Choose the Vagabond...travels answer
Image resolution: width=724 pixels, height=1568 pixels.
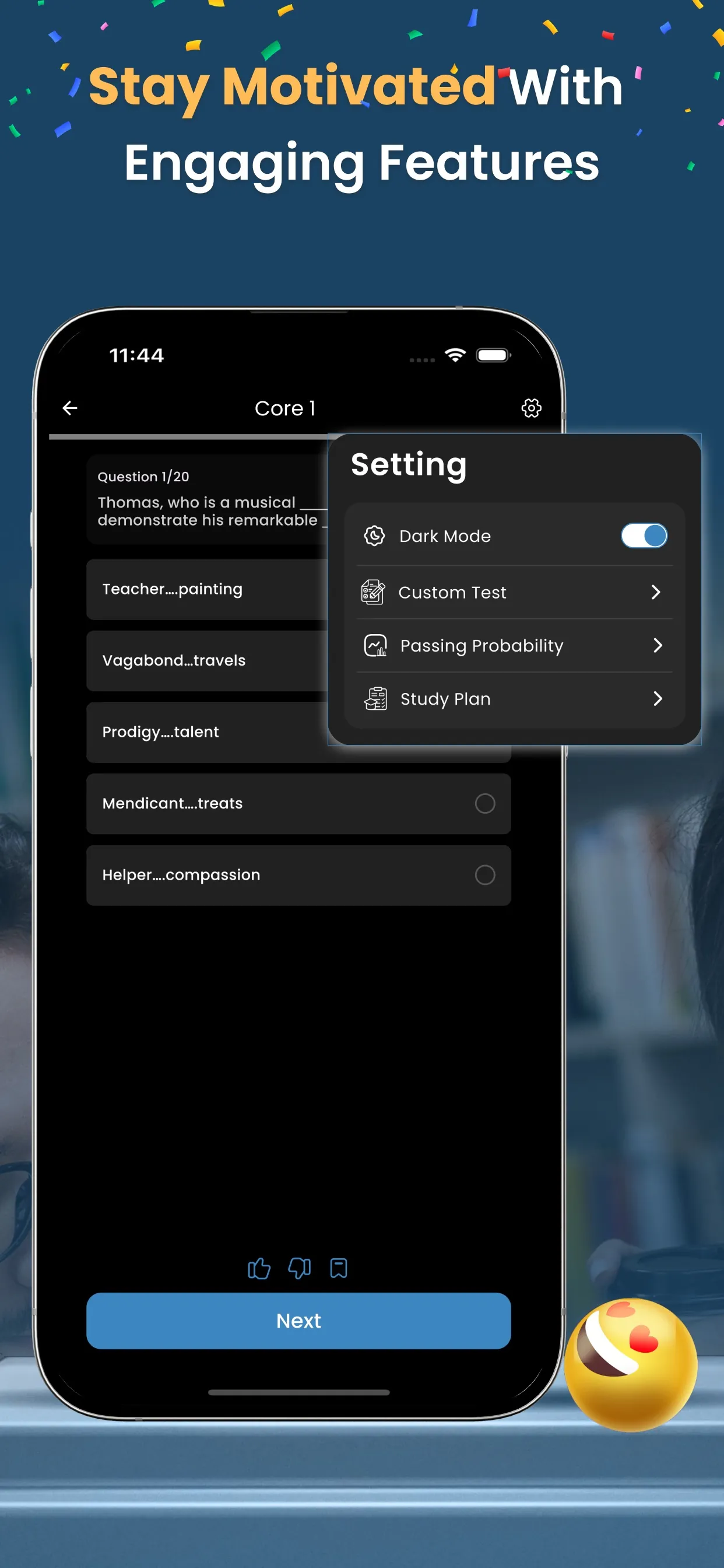click(x=207, y=660)
